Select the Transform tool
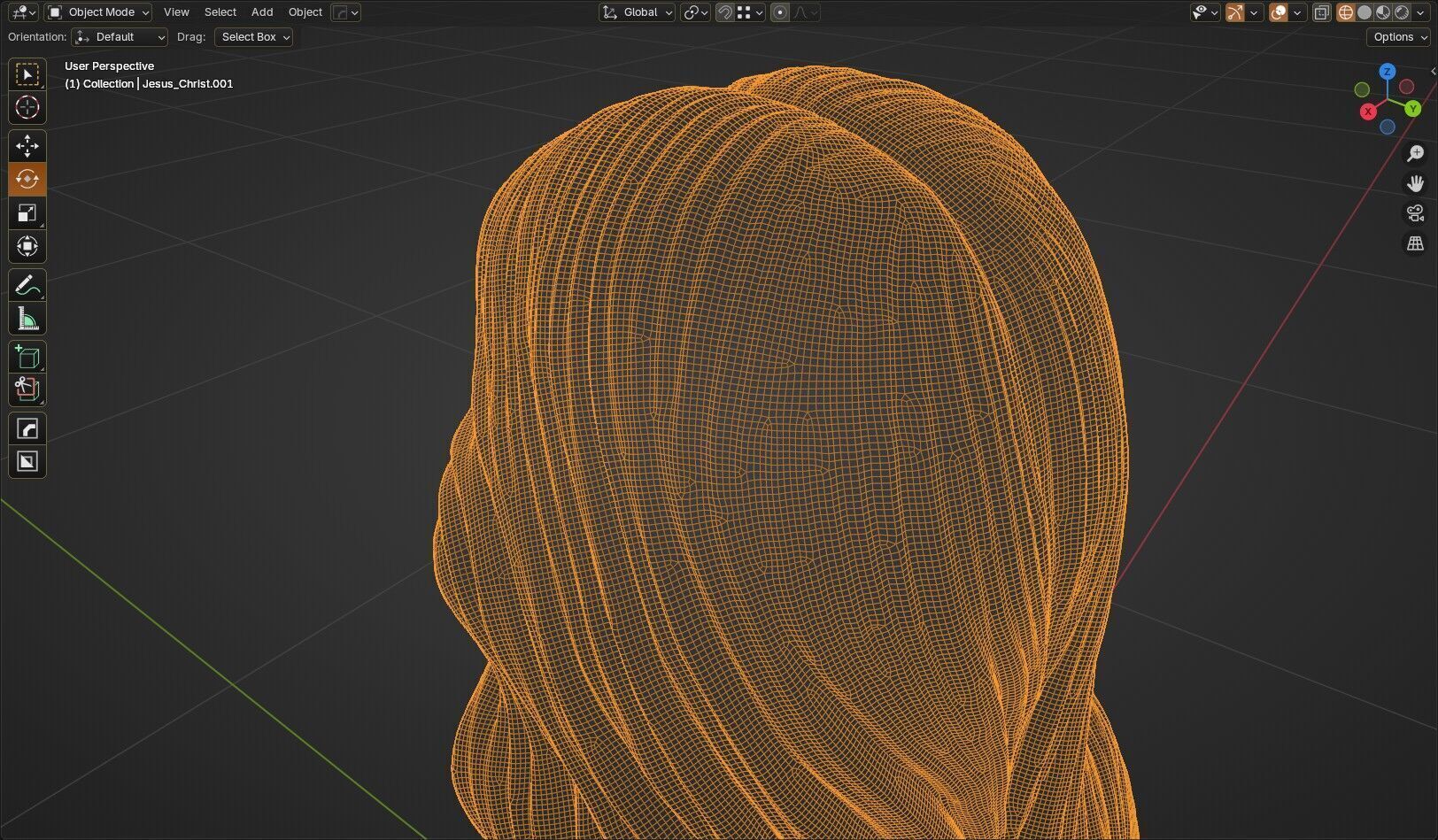The height and width of the screenshot is (840, 1438). pyautogui.click(x=27, y=247)
